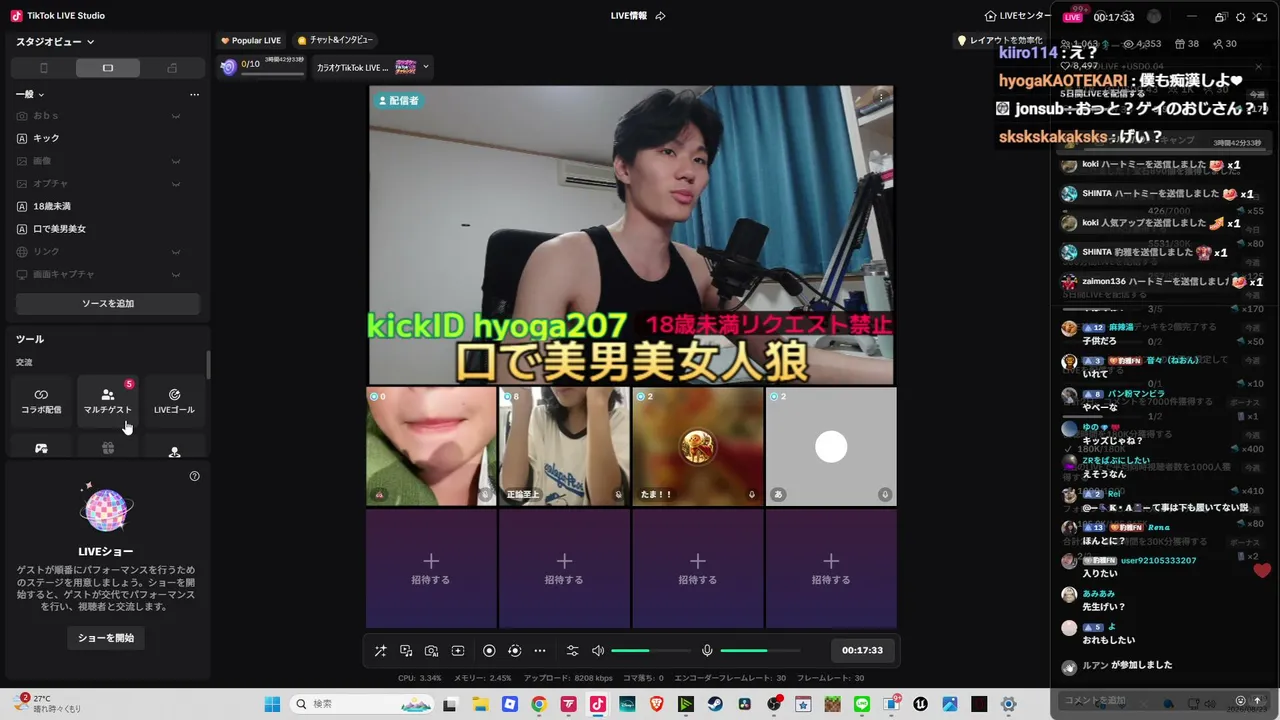Open the magic effects wand tool
Image resolution: width=1280 pixels, height=720 pixels.
point(381,651)
